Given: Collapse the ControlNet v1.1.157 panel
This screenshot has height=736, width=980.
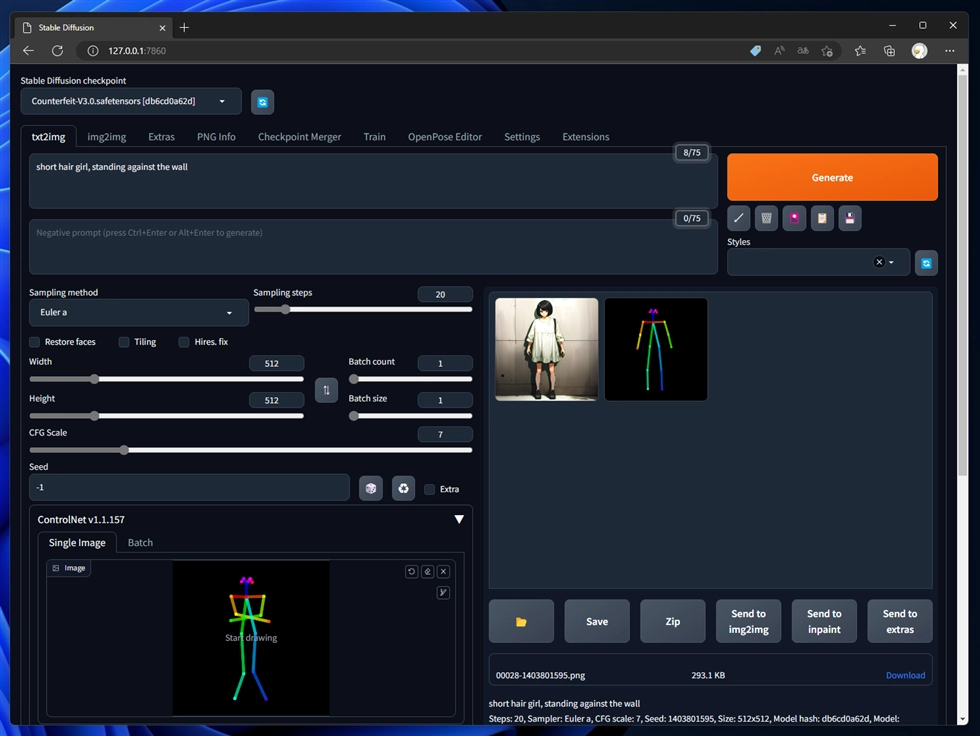Looking at the screenshot, I should 459,520.
